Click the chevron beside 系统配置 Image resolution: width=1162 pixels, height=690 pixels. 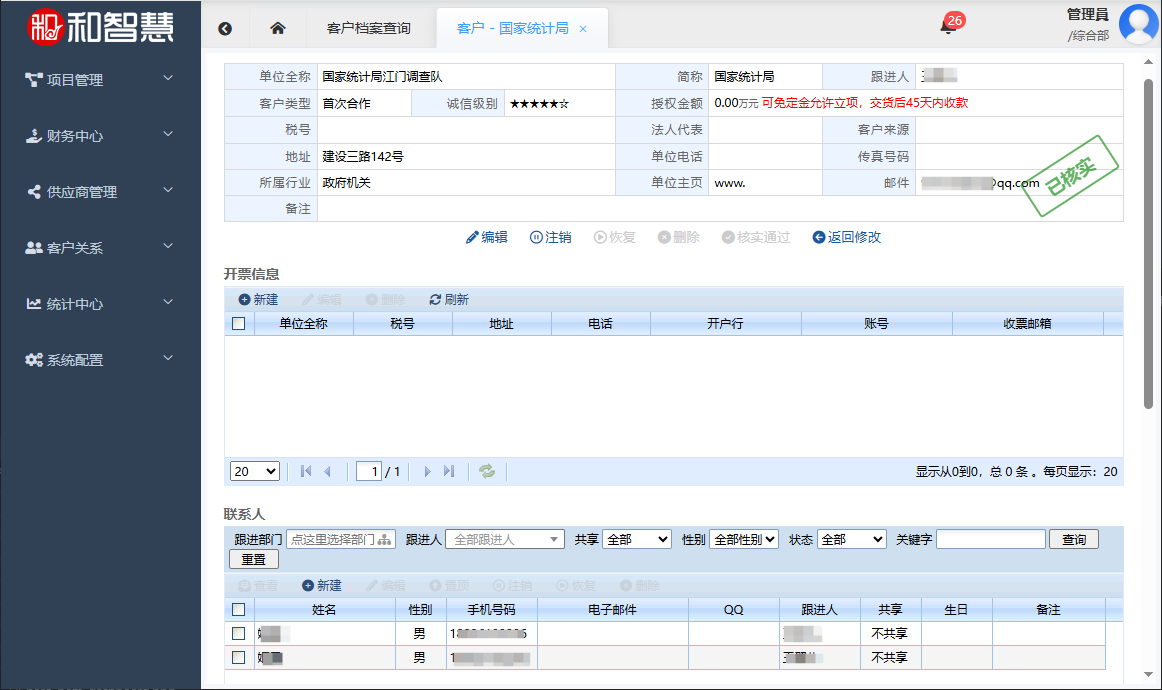(168, 358)
